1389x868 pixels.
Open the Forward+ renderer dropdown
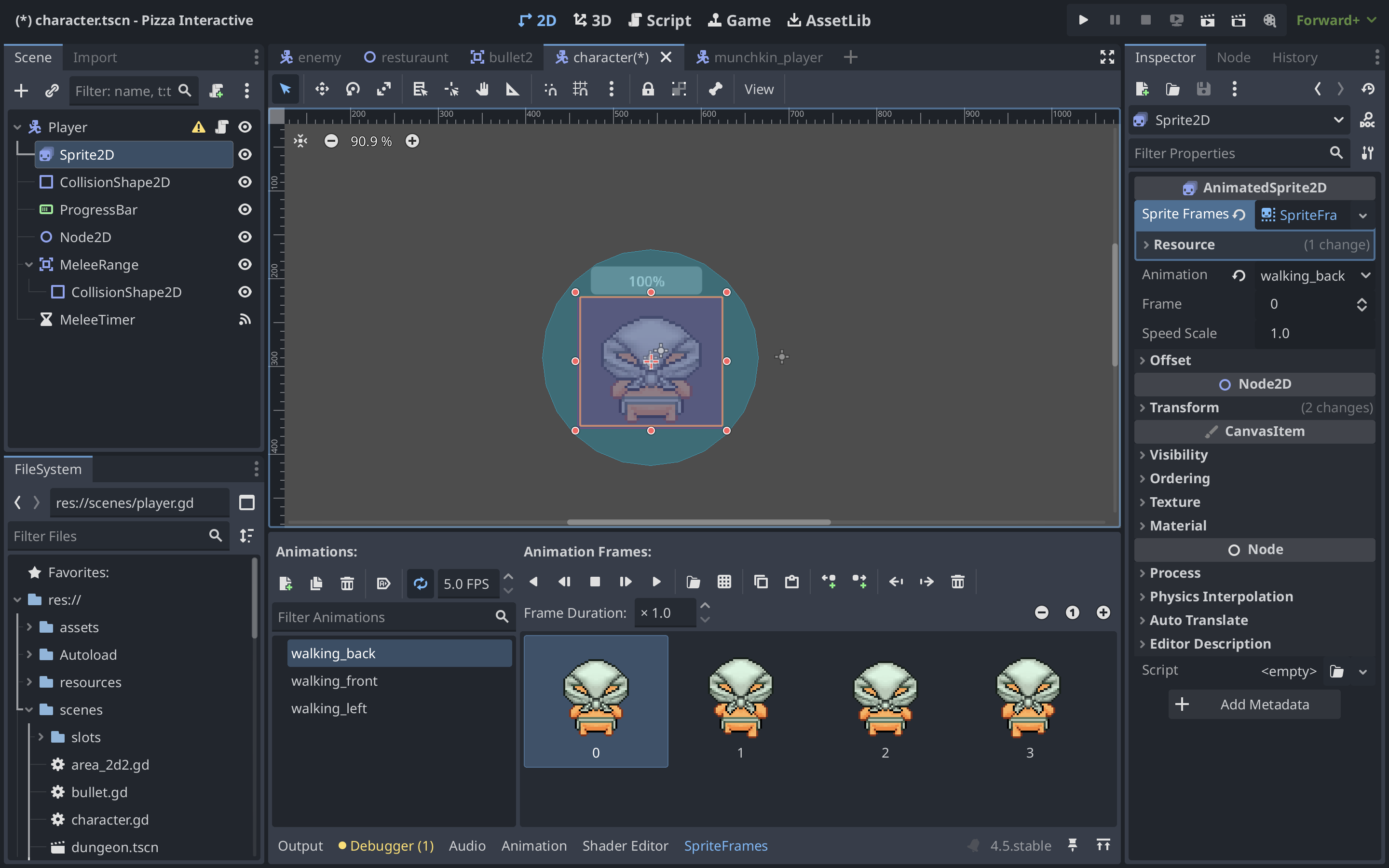1336,21
